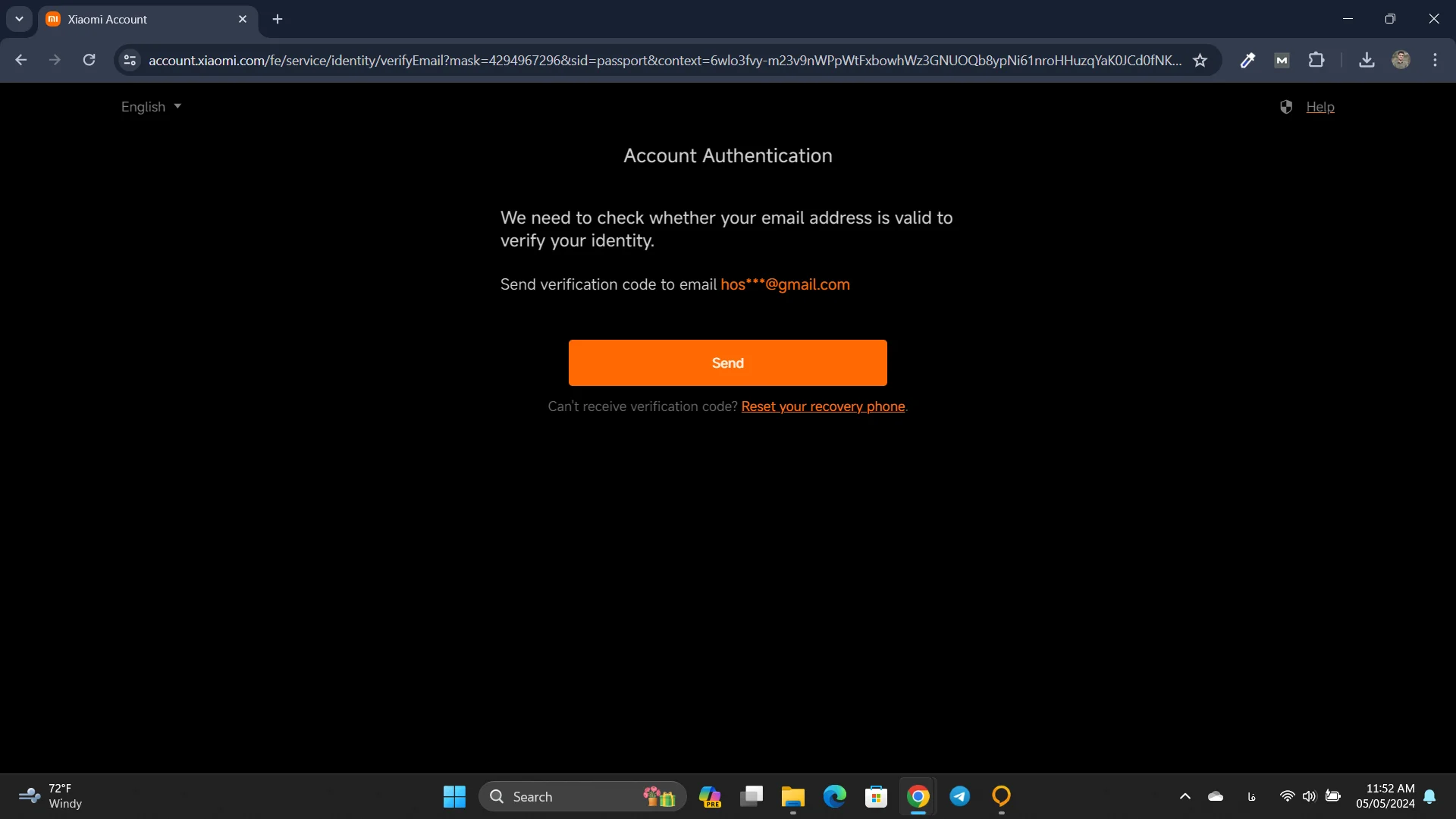View site information icon in address bar
This screenshot has height=819, width=1456.
point(130,60)
